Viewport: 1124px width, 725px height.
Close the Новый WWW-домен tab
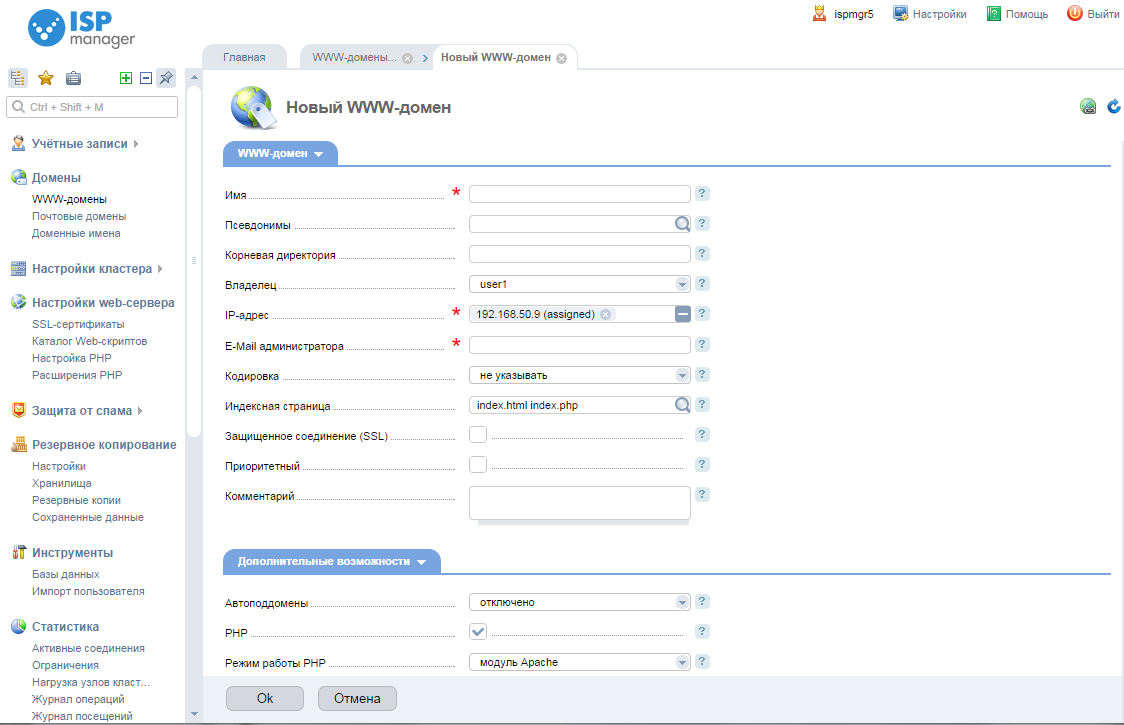[561, 58]
